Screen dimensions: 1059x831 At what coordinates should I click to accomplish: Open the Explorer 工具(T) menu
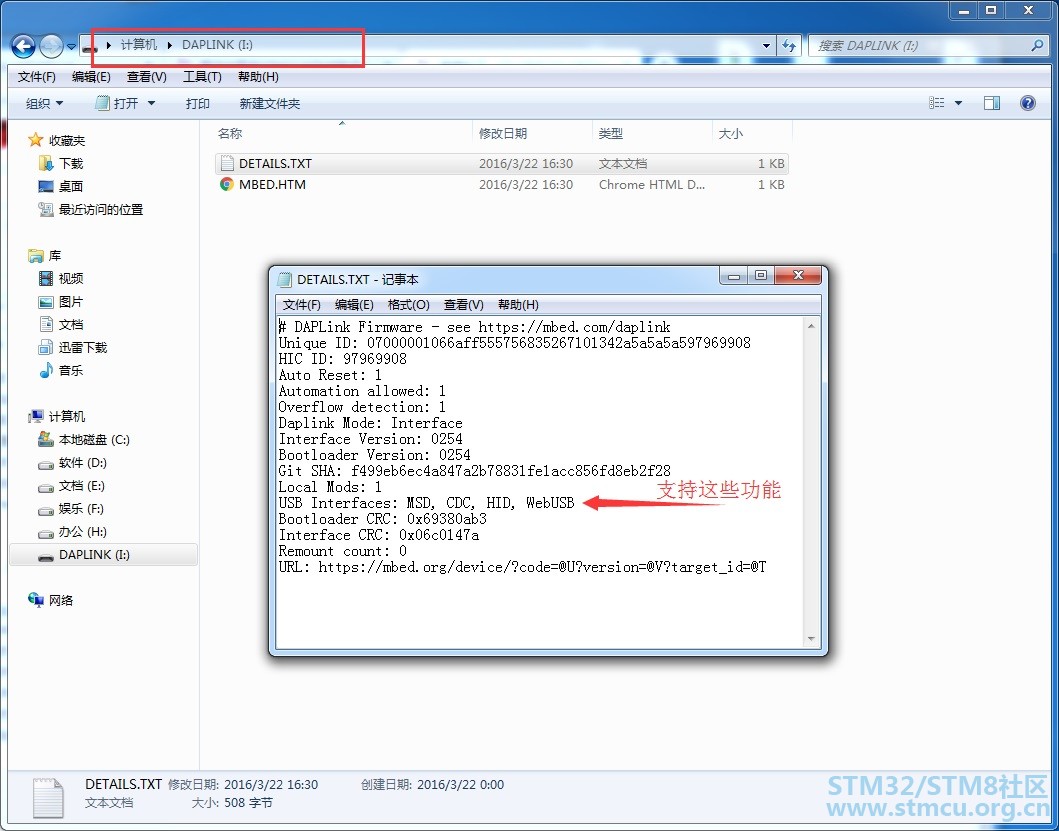(202, 76)
